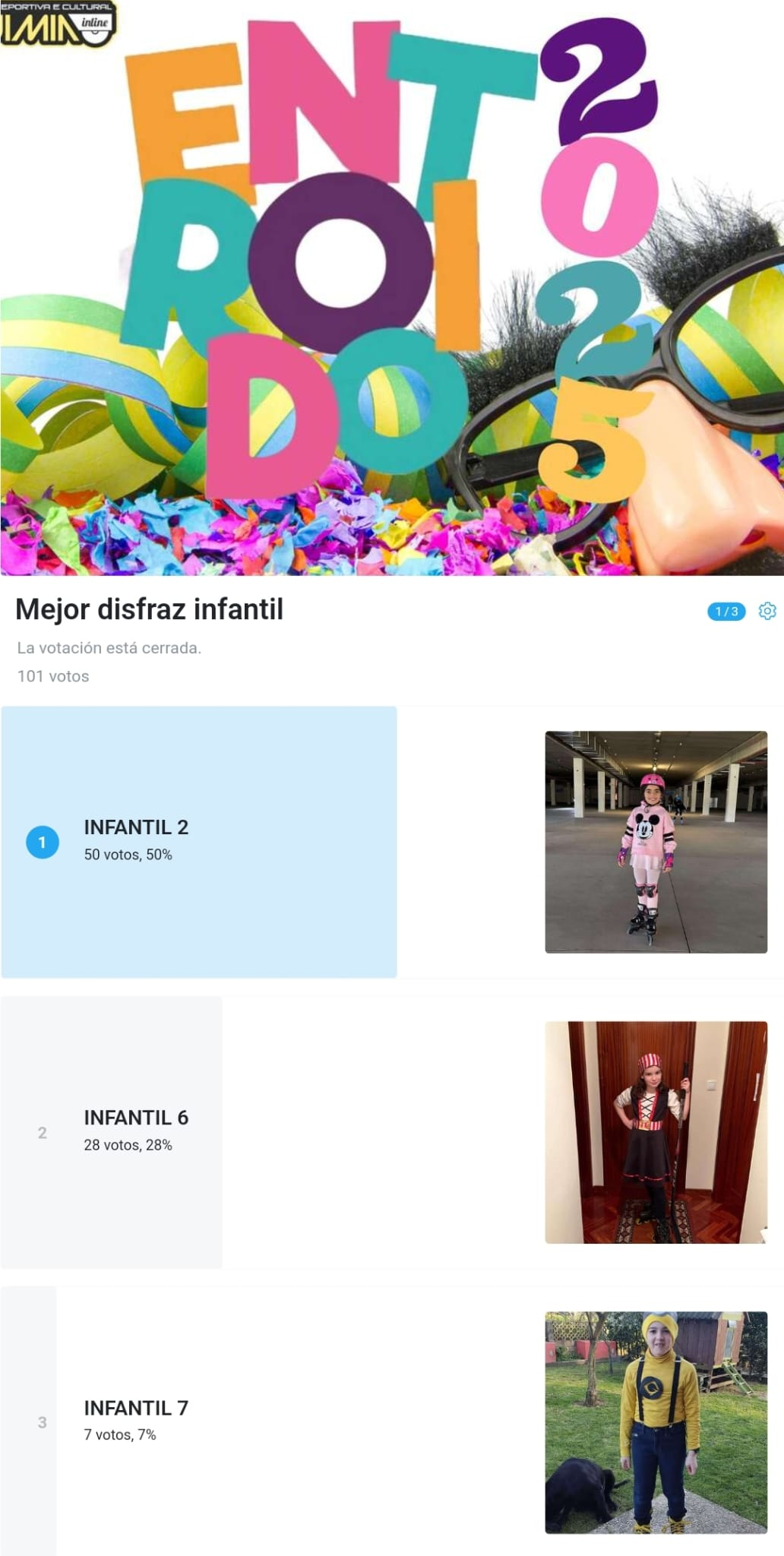Click the 1/3 question counter badge
Image resolution: width=784 pixels, height=1556 pixels.
coord(726,612)
